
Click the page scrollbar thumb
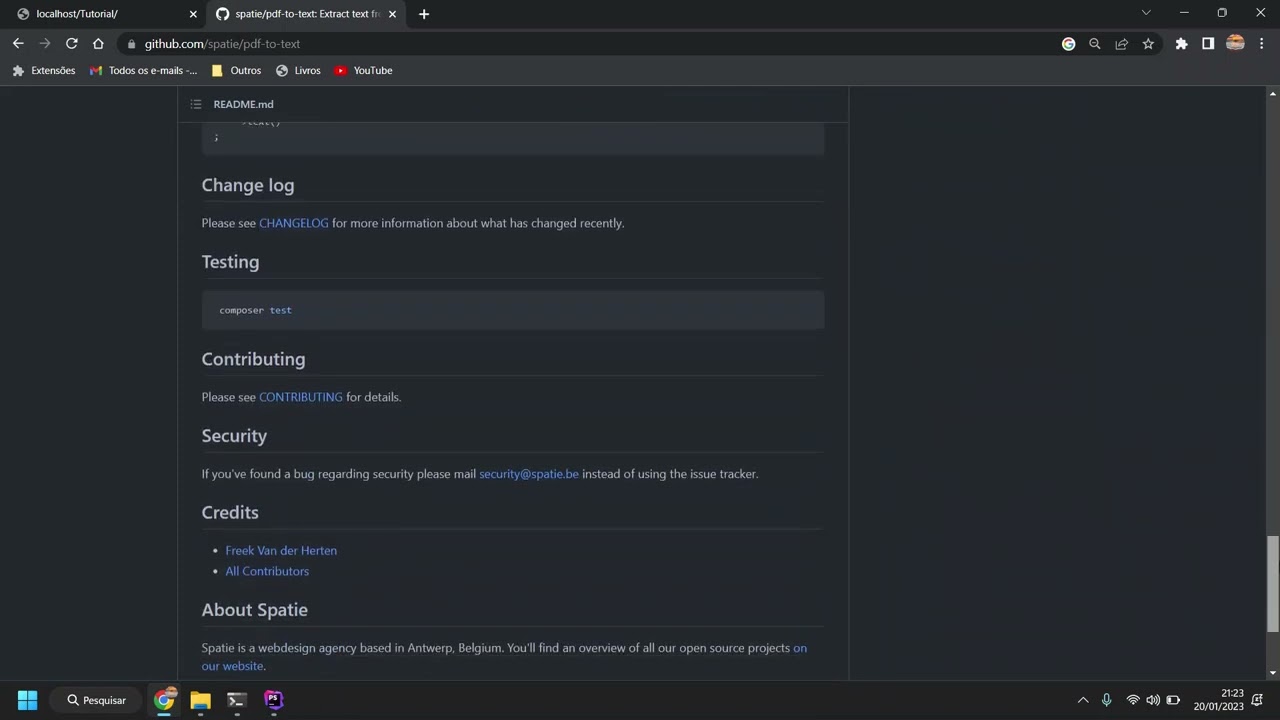tap(1272, 584)
